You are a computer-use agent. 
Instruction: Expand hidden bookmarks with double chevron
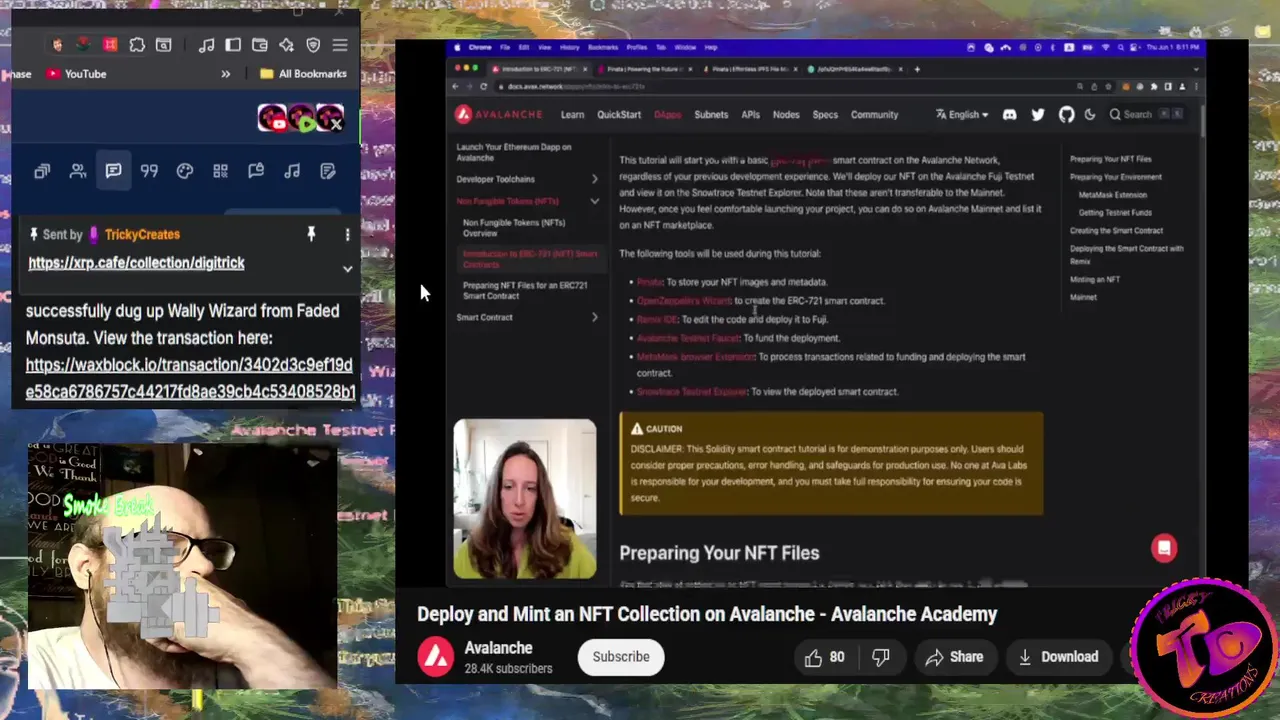225,74
